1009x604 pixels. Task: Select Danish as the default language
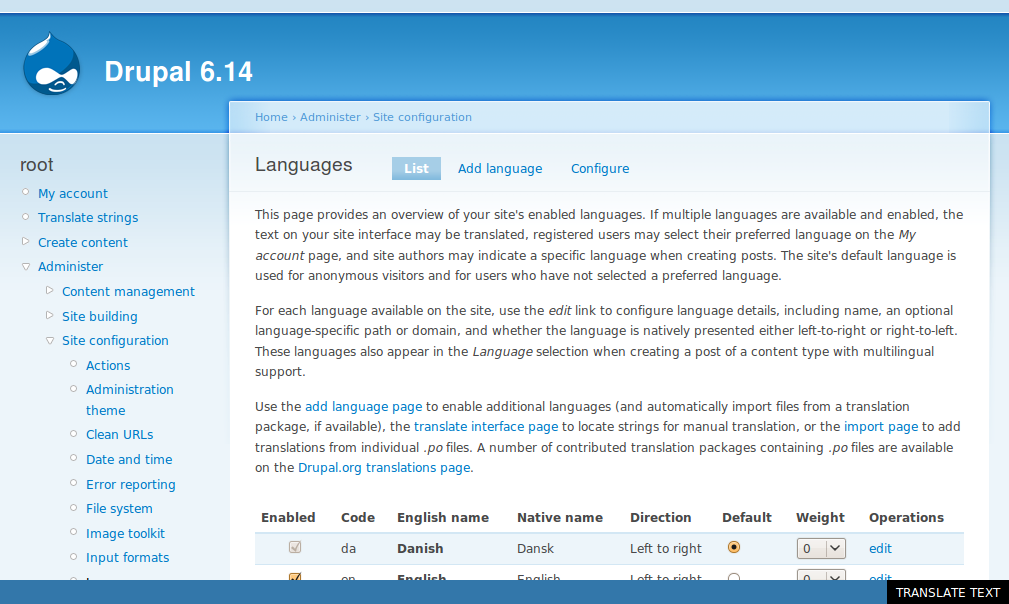[734, 547]
